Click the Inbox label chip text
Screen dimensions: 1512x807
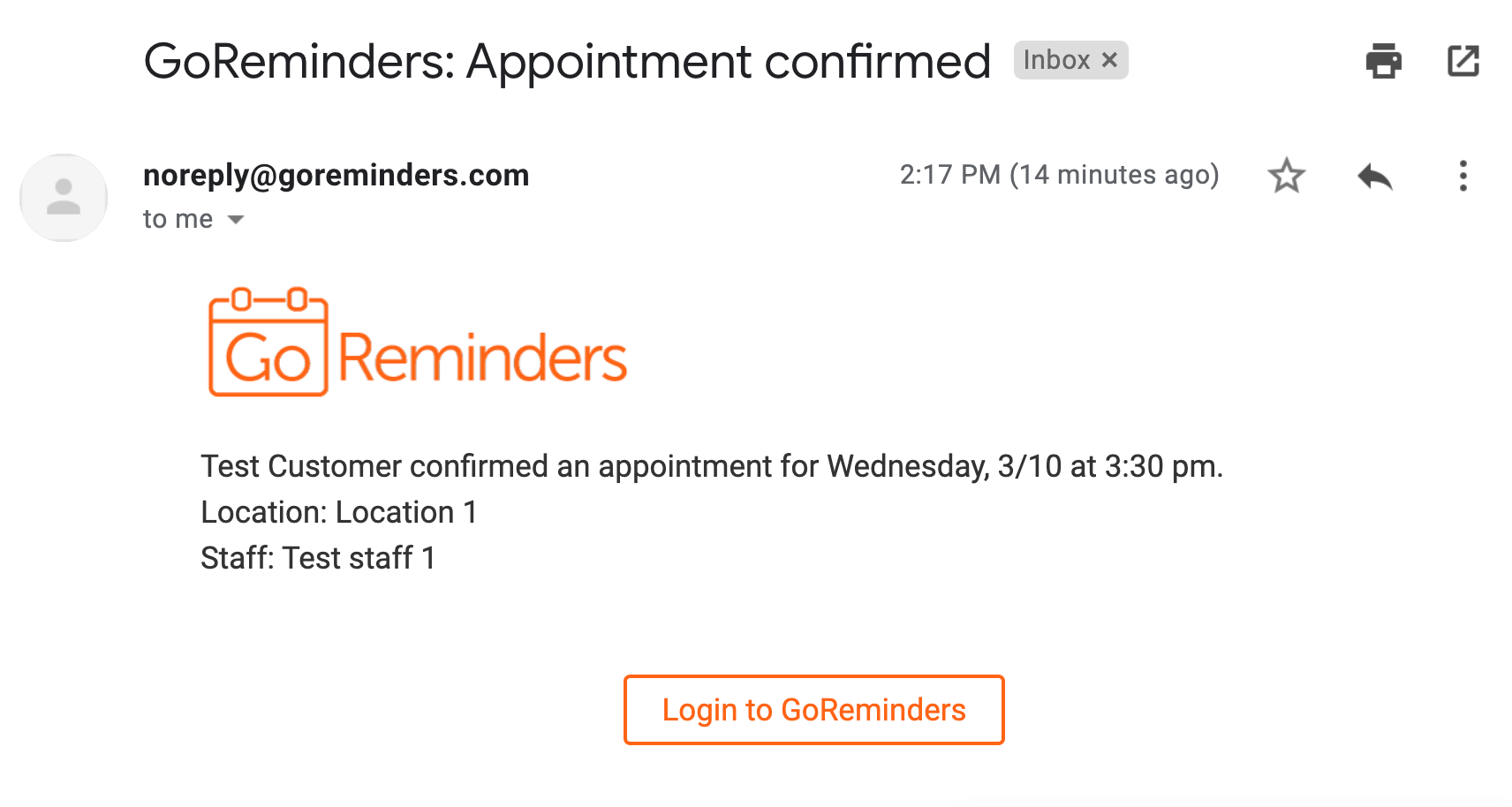tap(1056, 60)
